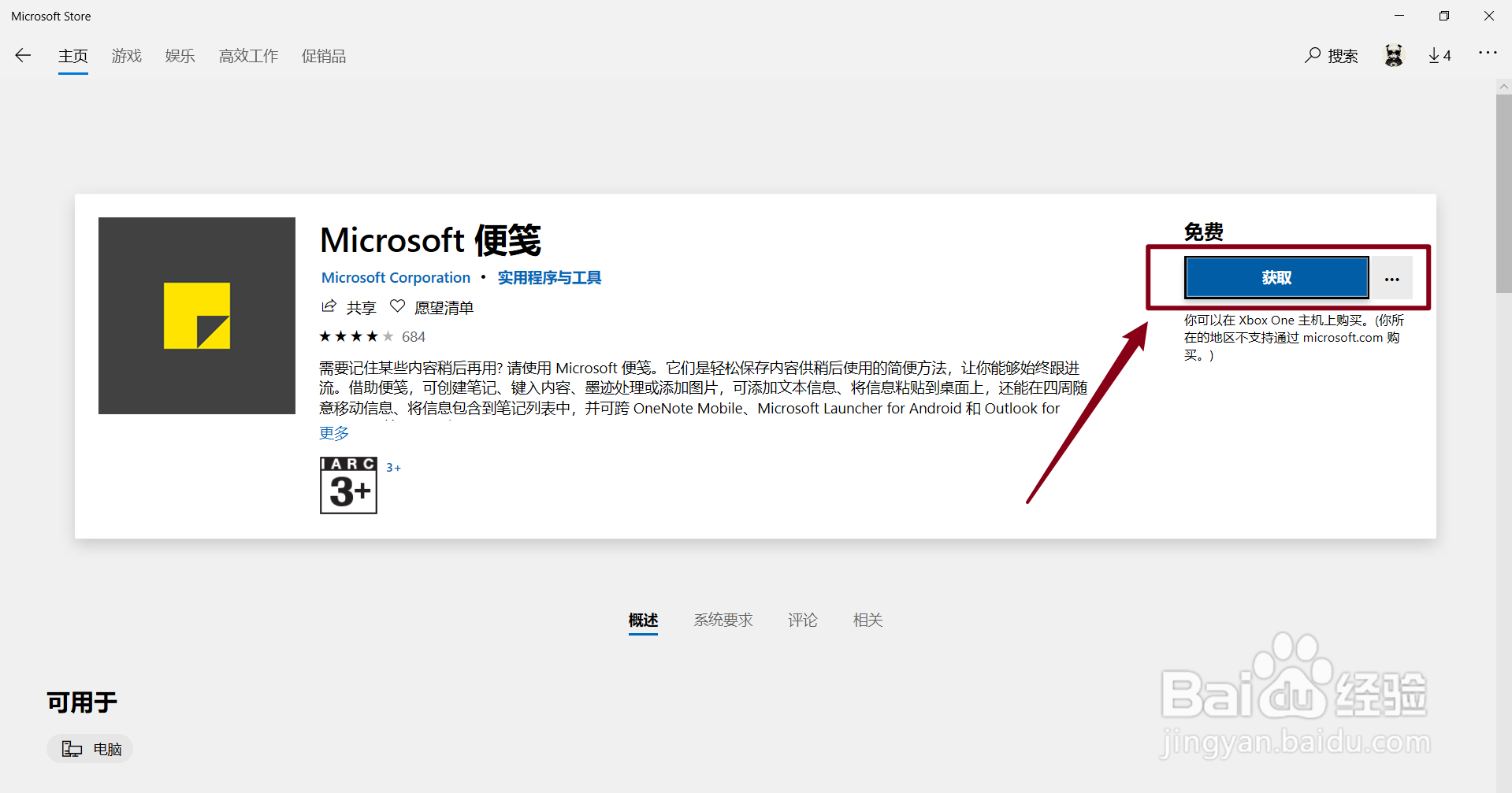Open the 主页 tab
The width and height of the screenshot is (1512, 793).
pyautogui.click(x=73, y=56)
